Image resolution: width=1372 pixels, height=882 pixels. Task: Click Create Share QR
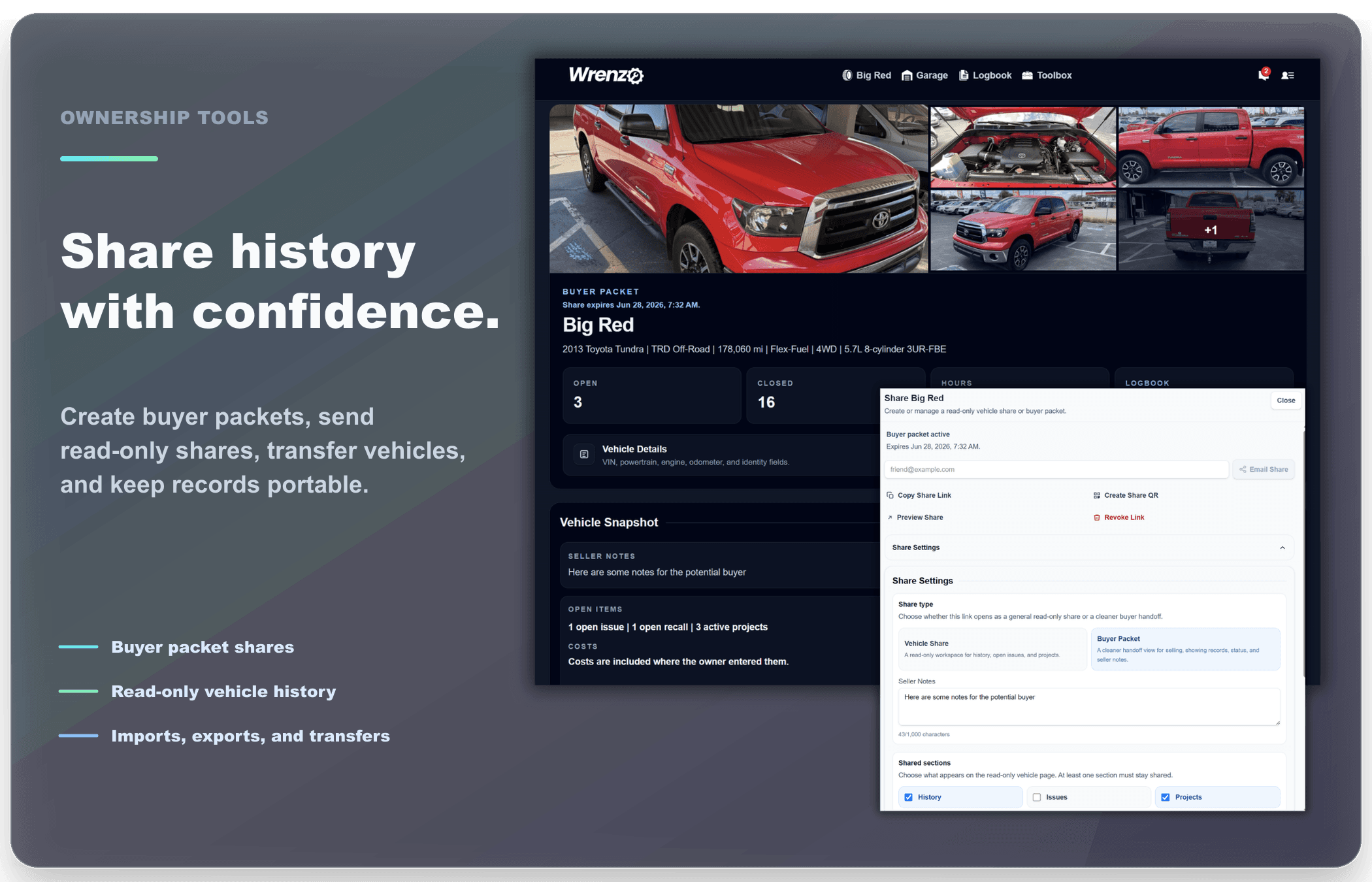pos(1125,495)
